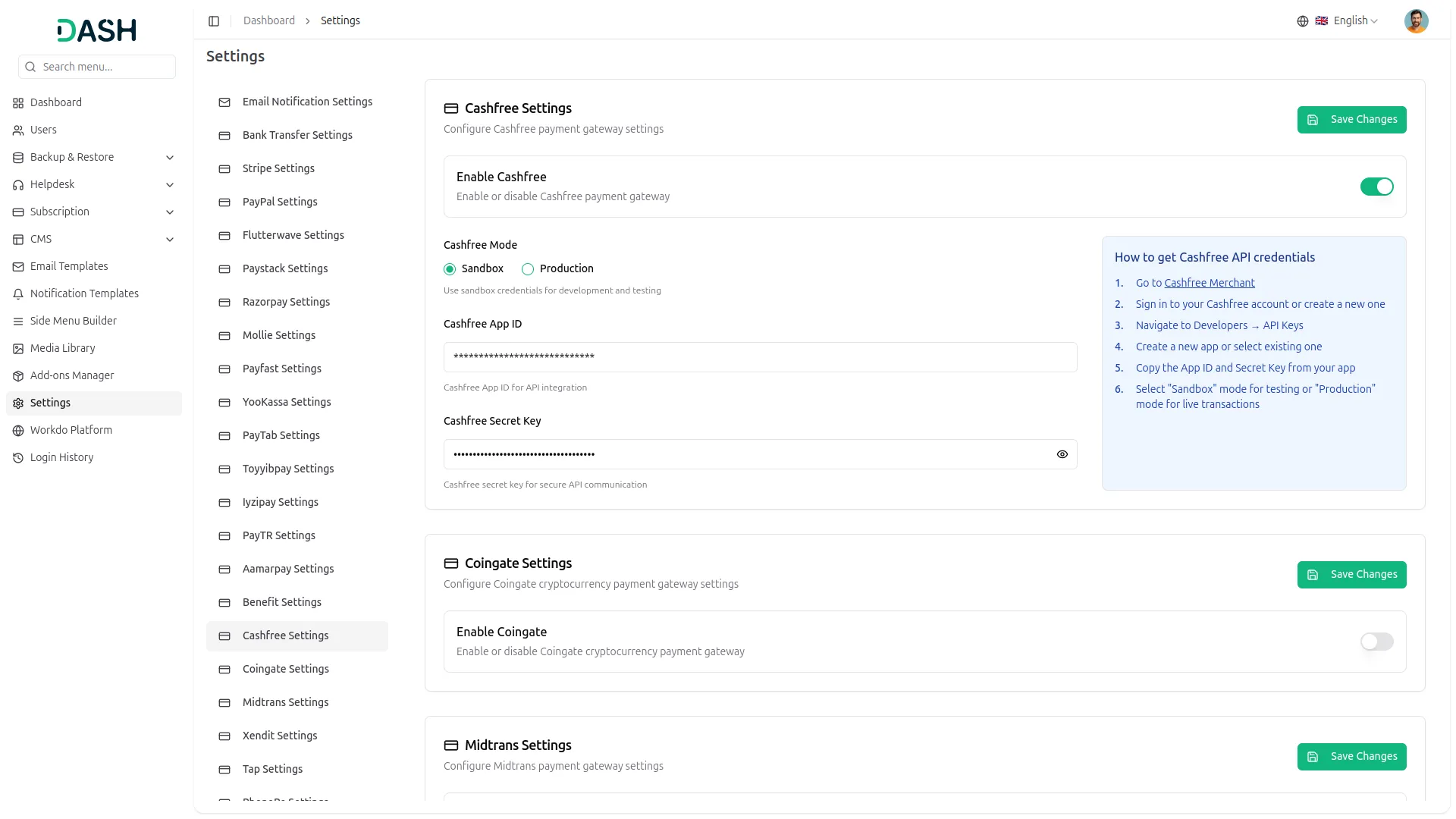
Task: Save changes for Cashfree Settings
Action: point(1351,120)
